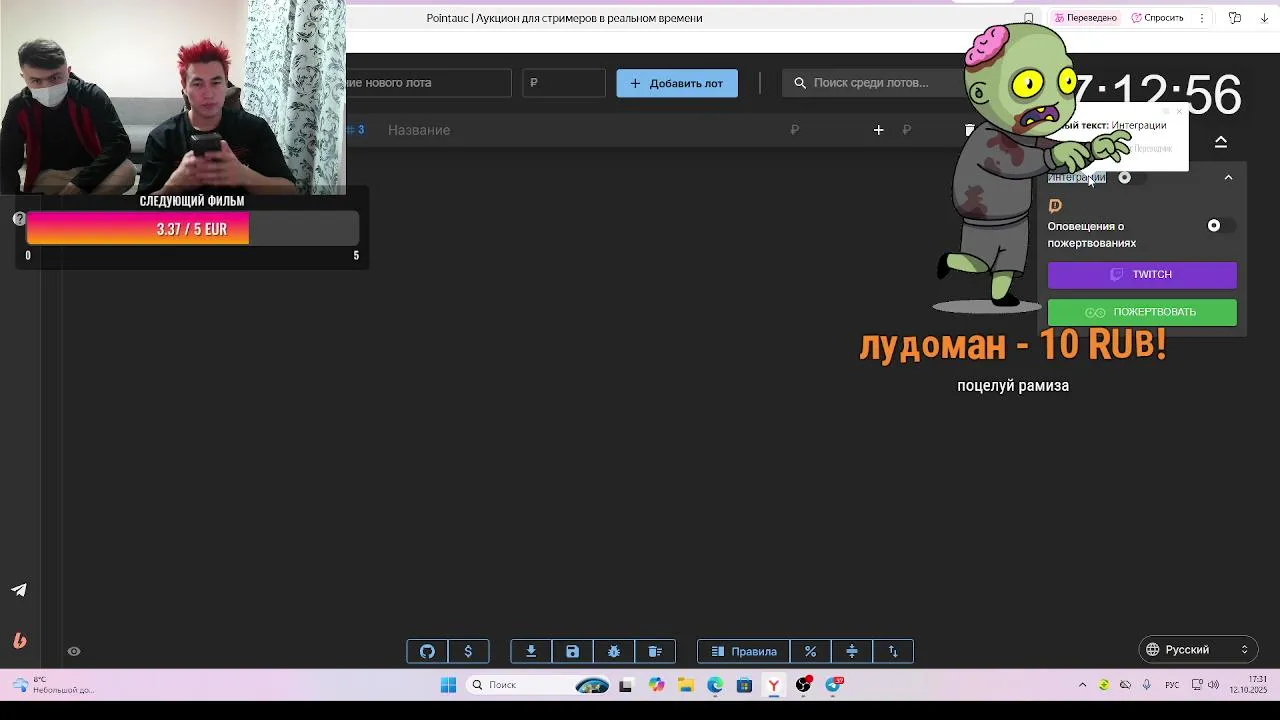Show lot percentages with the % icon
This screenshot has width=1280, height=720.
(x=810, y=651)
